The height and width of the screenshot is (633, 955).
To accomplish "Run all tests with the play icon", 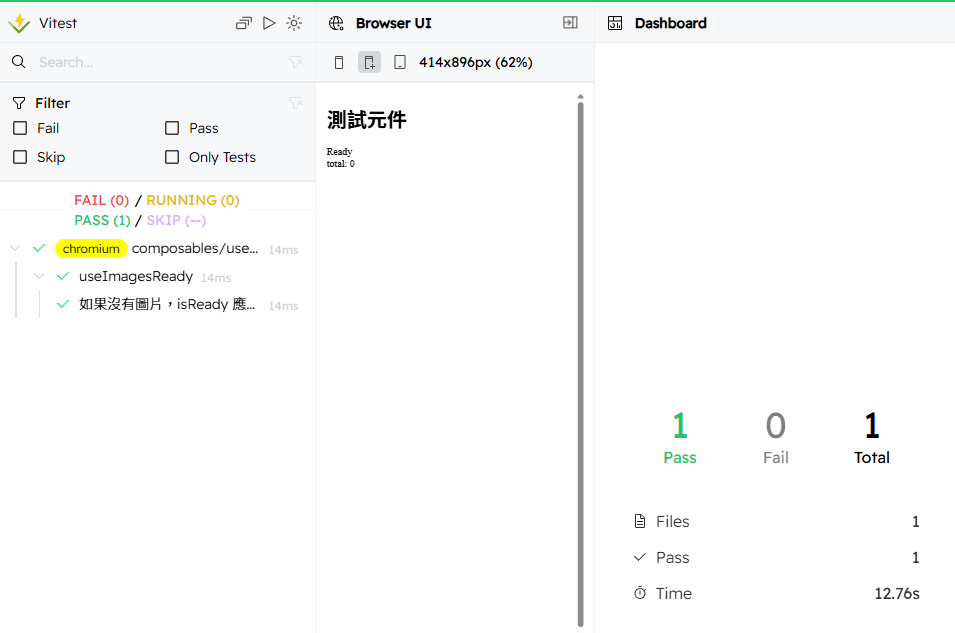I will [269, 22].
